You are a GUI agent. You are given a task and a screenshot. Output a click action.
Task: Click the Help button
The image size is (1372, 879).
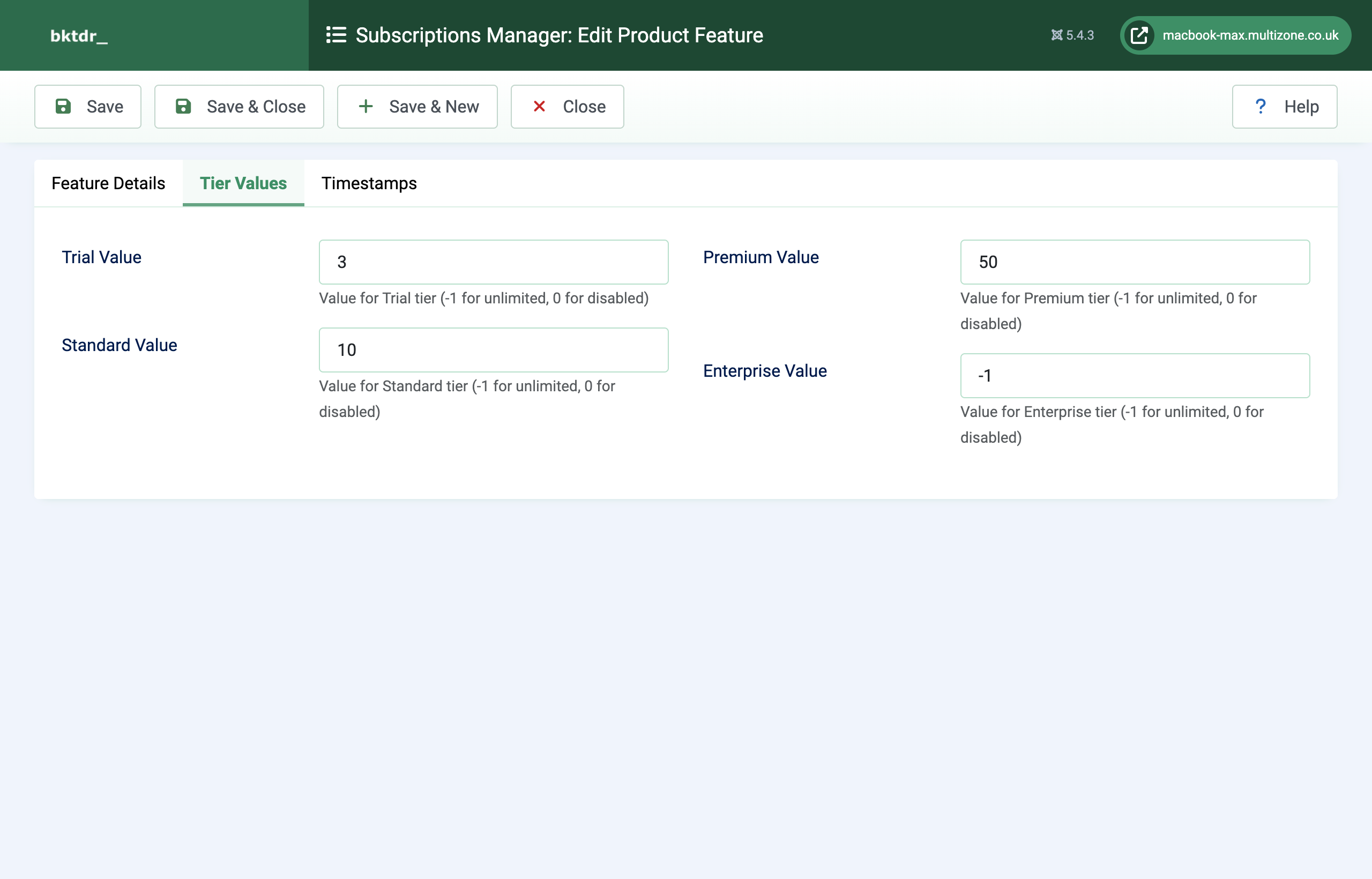(x=1285, y=106)
